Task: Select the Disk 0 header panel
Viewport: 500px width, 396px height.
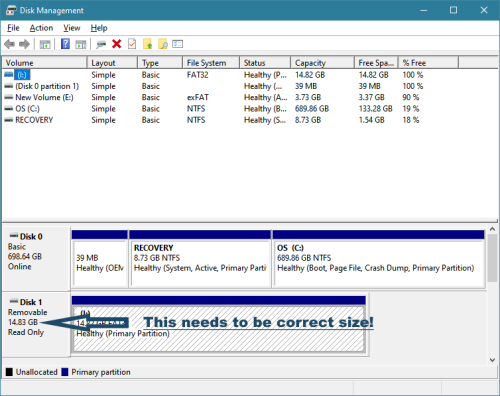Action: [36, 258]
